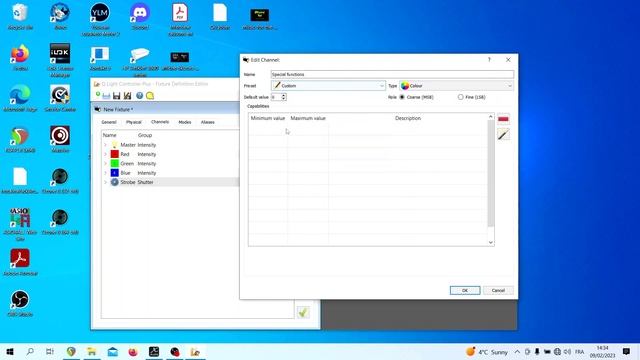
Task: Click the Maximum value column header
Action: [x=308, y=118]
